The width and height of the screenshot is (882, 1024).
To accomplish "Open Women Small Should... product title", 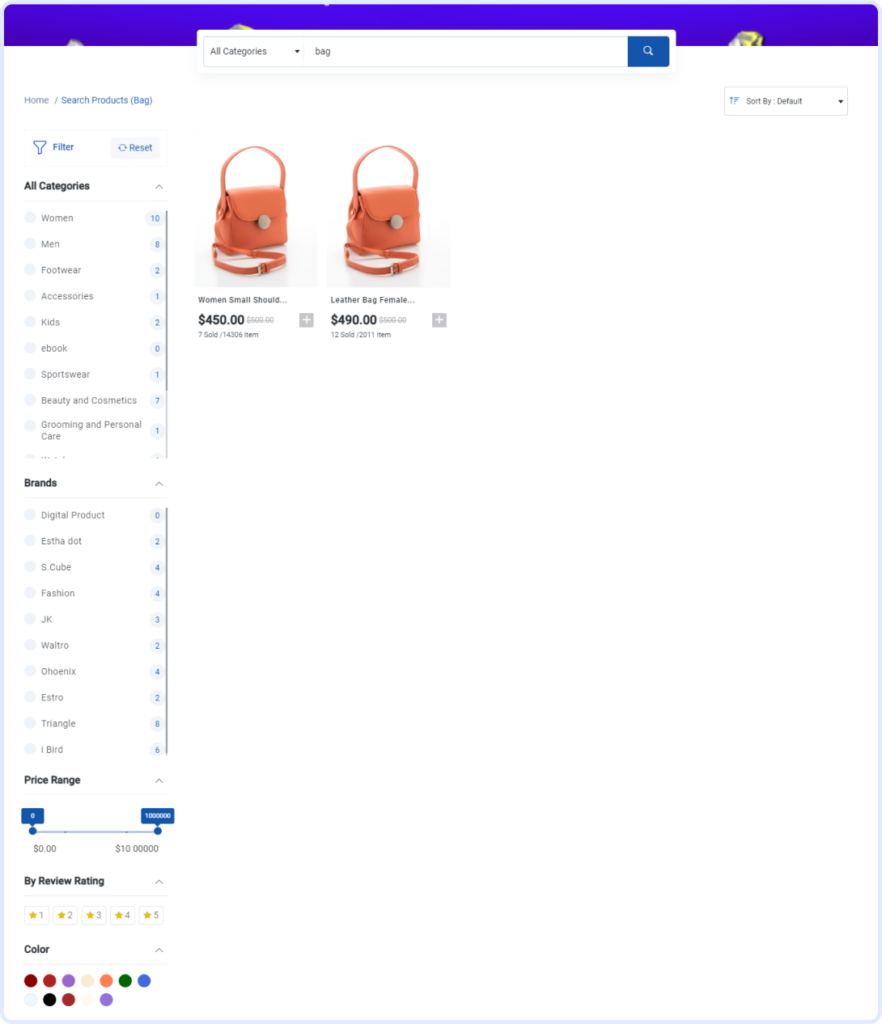I will pyautogui.click(x=242, y=300).
